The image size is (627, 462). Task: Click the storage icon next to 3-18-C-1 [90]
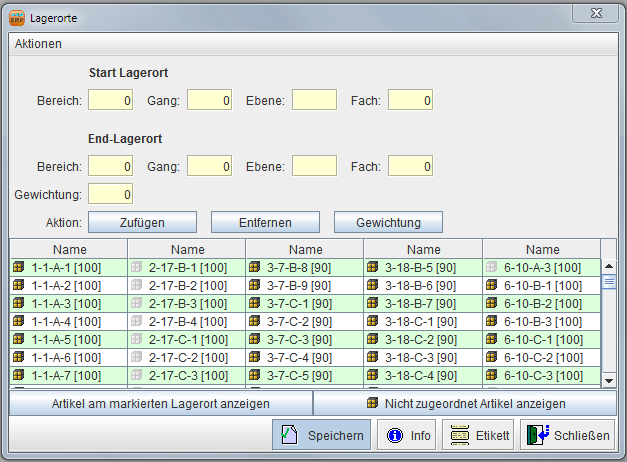[373, 322]
